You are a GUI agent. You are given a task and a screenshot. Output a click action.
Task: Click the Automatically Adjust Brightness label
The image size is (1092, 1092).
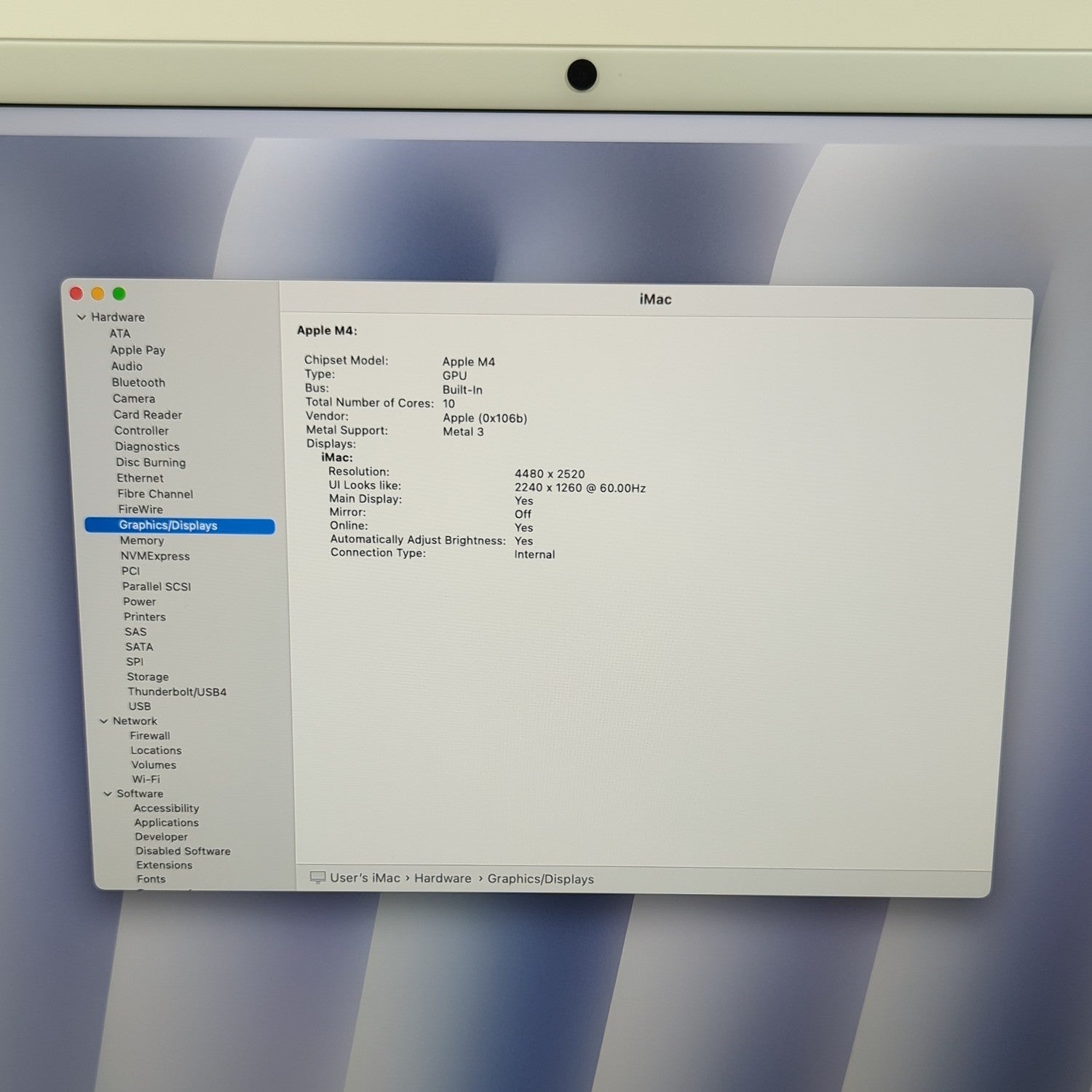pyautogui.click(x=418, y=540)
